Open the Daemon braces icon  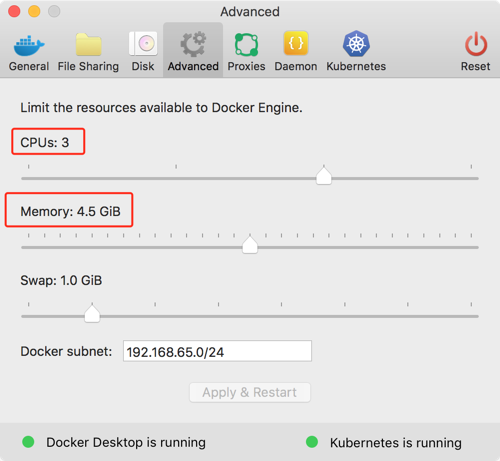pos(296,43)
